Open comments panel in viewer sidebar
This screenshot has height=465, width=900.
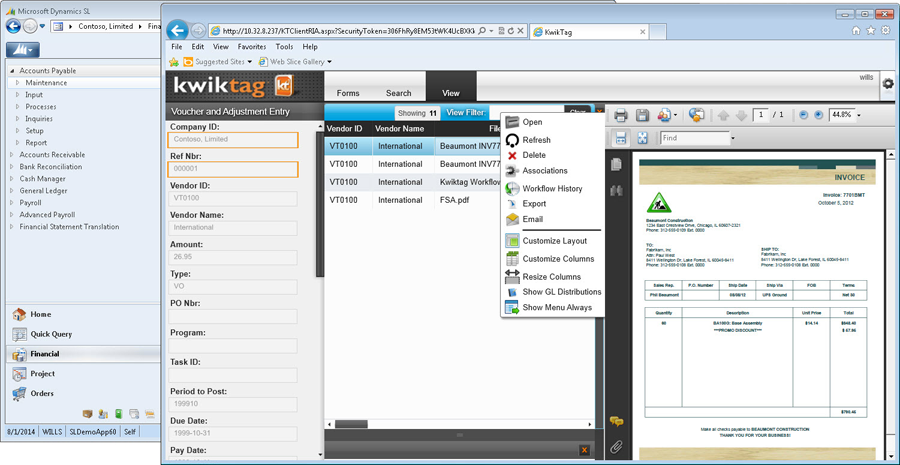(617, 421)
